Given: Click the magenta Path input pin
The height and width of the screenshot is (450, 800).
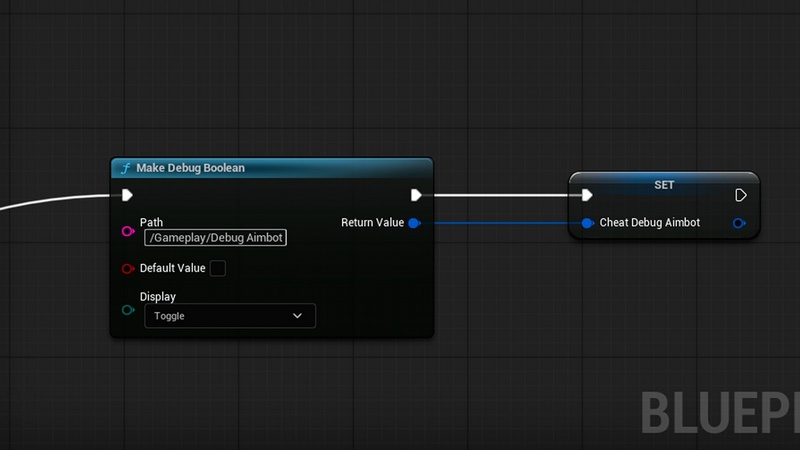Looking at the screenshot, I should pyautogui.click(x=127, y=232).
